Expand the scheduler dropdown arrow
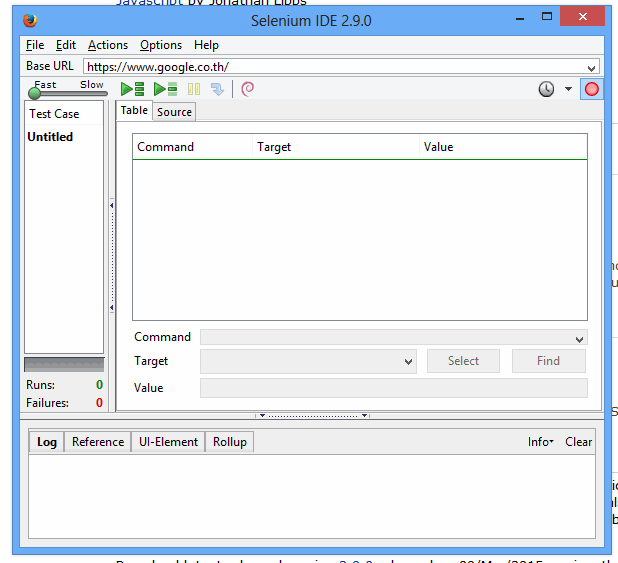The height and width of the screenshot is (563, 618). click(x=568, y=89)
